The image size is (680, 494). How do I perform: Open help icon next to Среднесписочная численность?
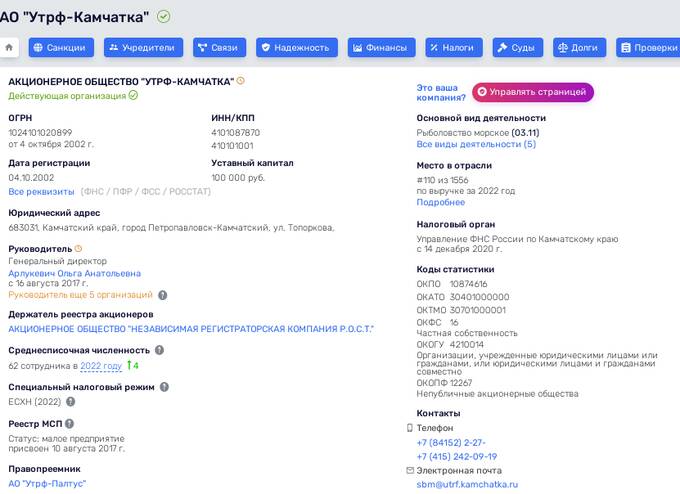(160, 350)
